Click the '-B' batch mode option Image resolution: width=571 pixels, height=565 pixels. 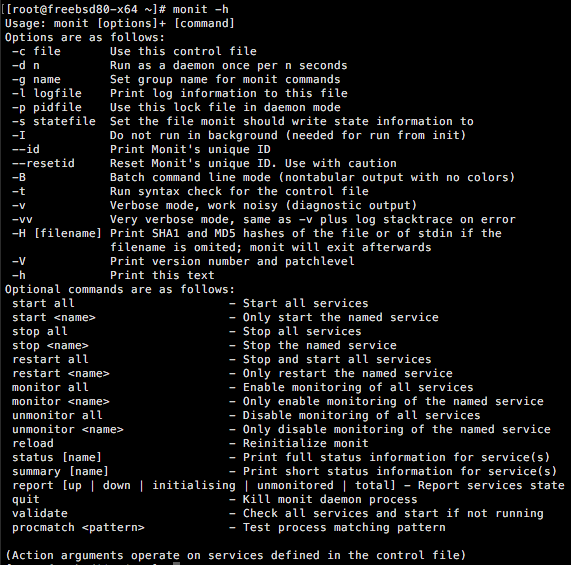19,177
